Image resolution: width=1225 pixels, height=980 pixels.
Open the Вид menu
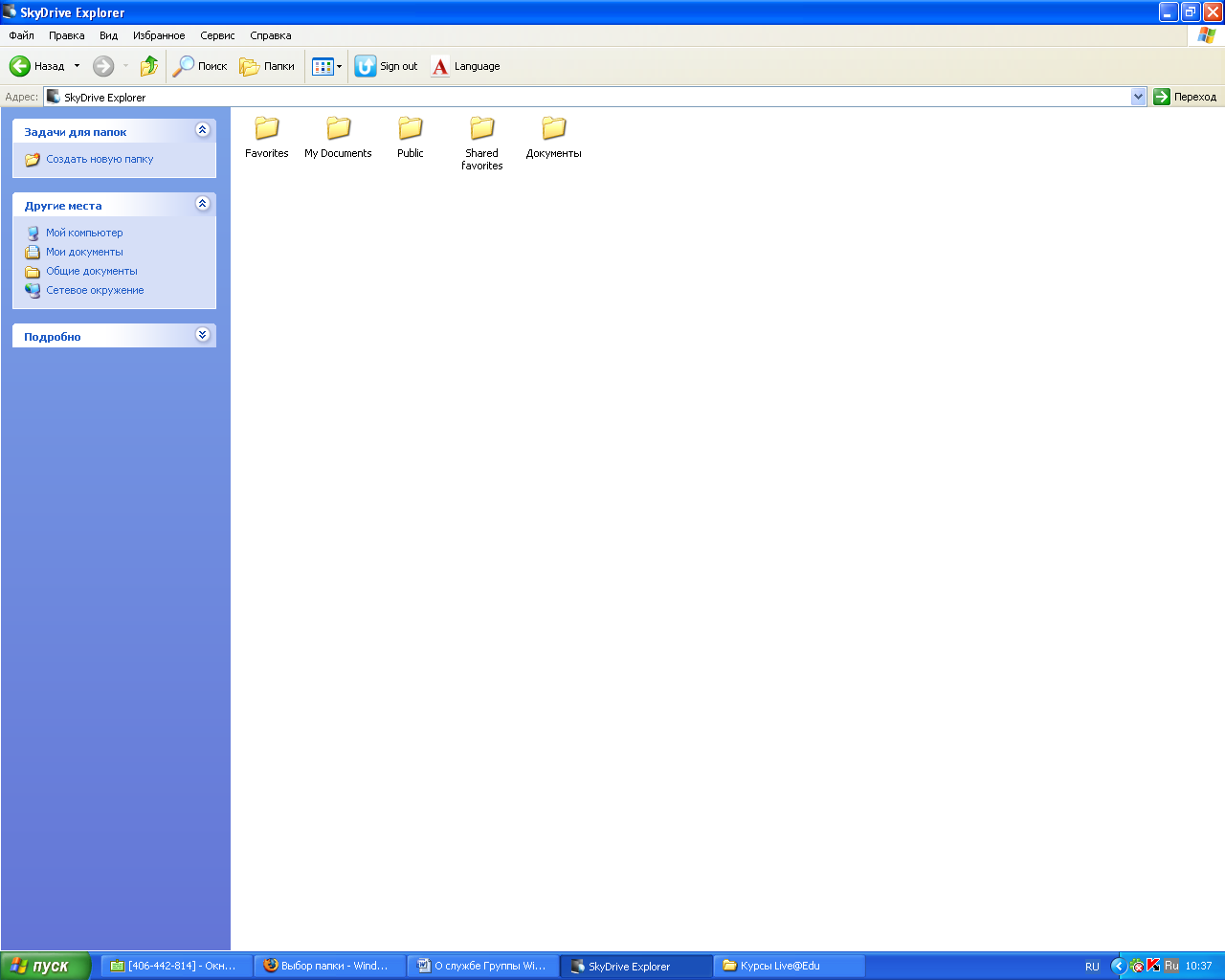coord(109,35)
